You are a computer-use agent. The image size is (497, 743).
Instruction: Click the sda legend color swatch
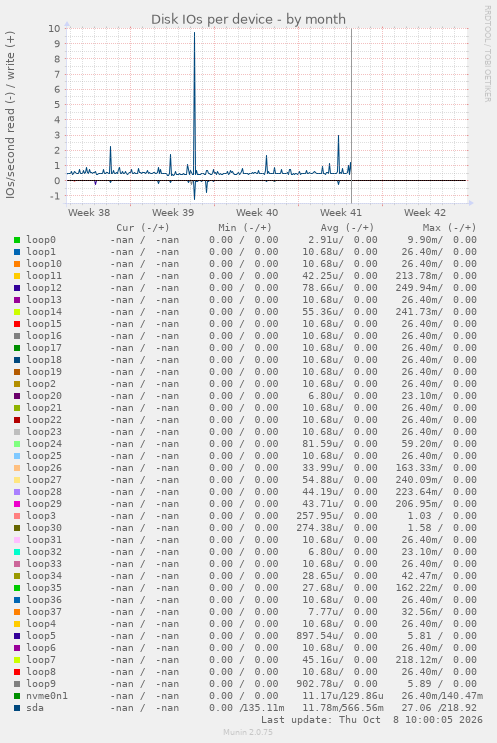(x=17, y=708)
